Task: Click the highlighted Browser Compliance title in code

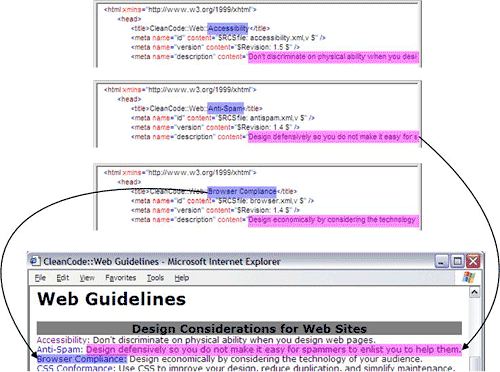Action: 242,191
